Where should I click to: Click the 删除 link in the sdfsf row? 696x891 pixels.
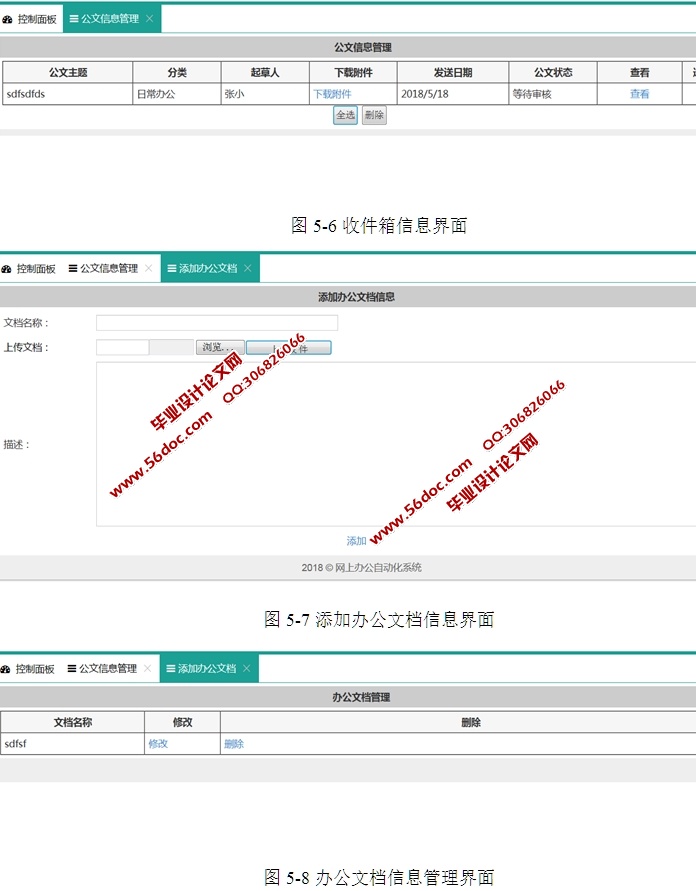click(234, 744)
